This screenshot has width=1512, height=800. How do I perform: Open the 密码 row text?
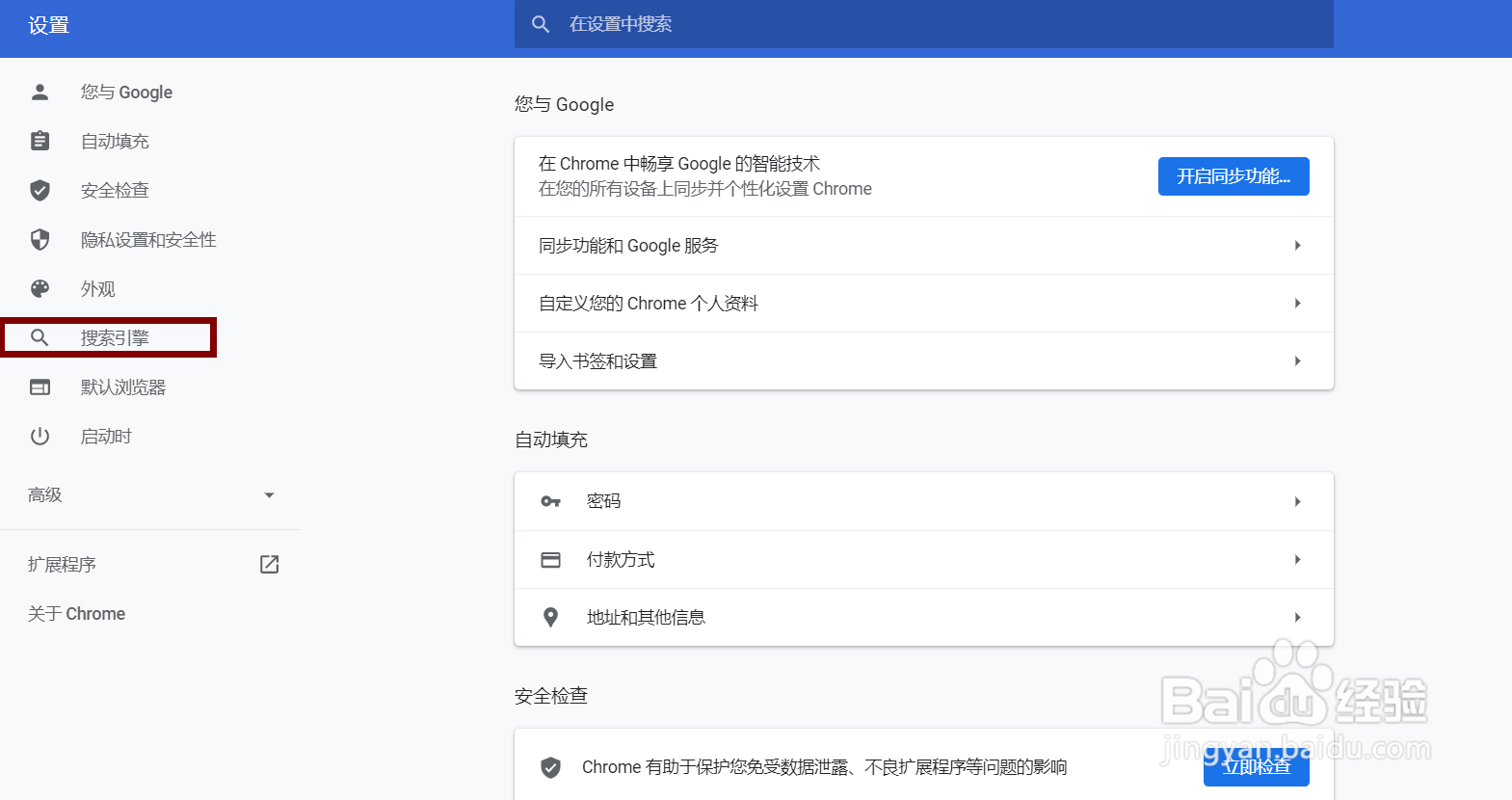click(603, 501)
